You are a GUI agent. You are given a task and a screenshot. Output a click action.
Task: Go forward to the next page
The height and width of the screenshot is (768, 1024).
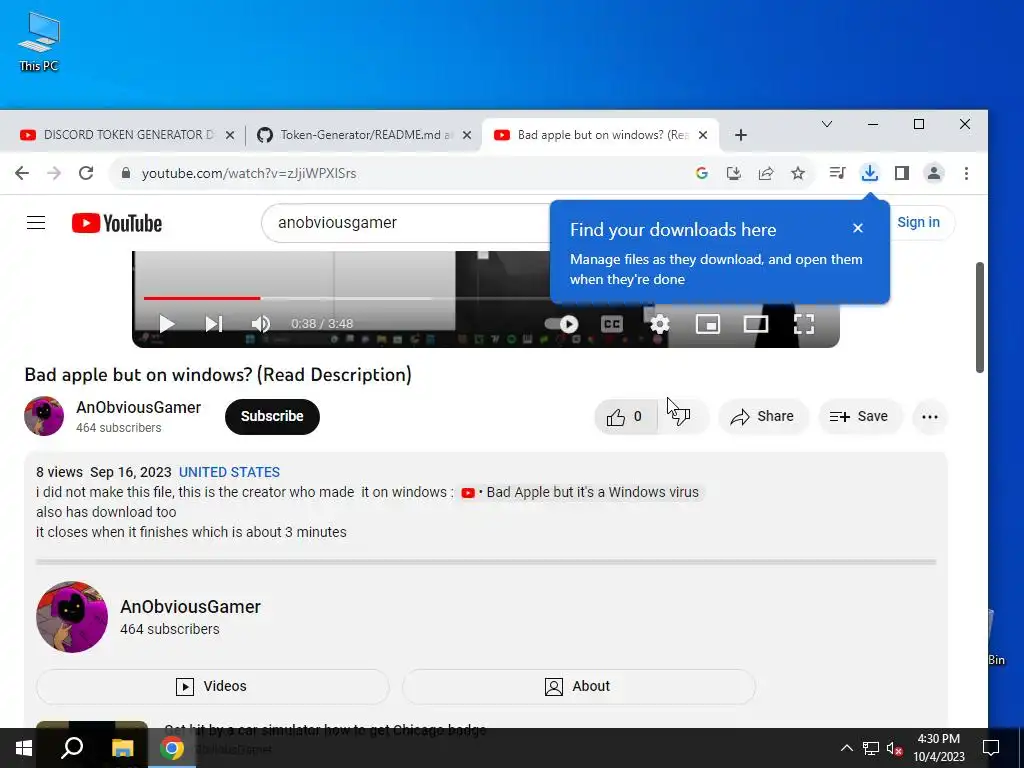point(54,173)
